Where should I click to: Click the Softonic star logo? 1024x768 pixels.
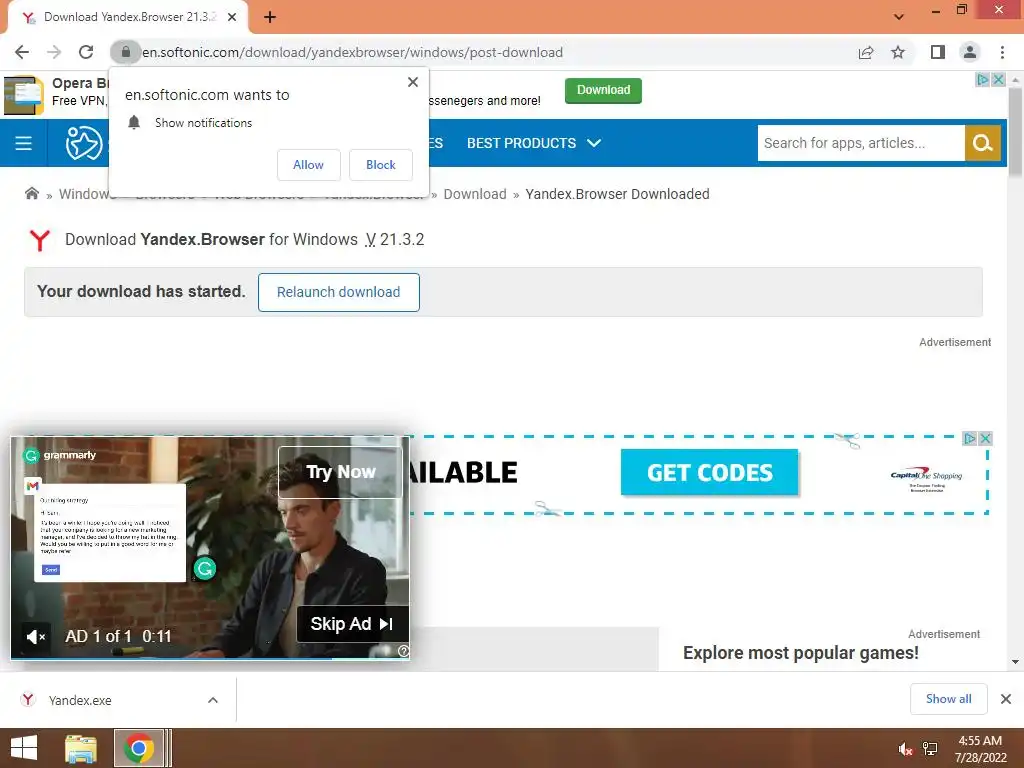(x=84, y=143)
